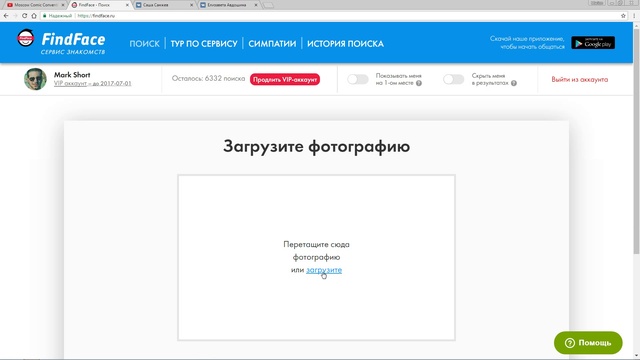Viewport: 640px width, 360px height.
Task: Open ИСТОРИЯ ПОИСКА page
Action: pos(345,44)
